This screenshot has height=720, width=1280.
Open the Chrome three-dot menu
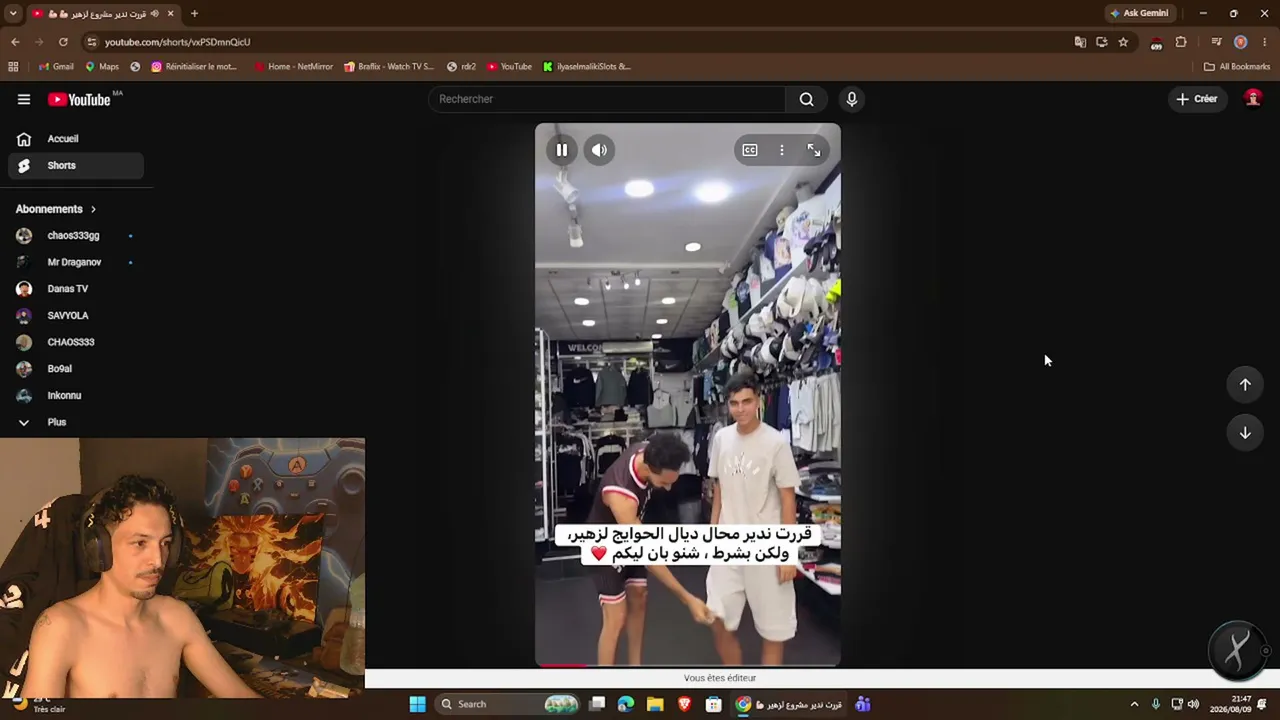tap(1265, 42)
